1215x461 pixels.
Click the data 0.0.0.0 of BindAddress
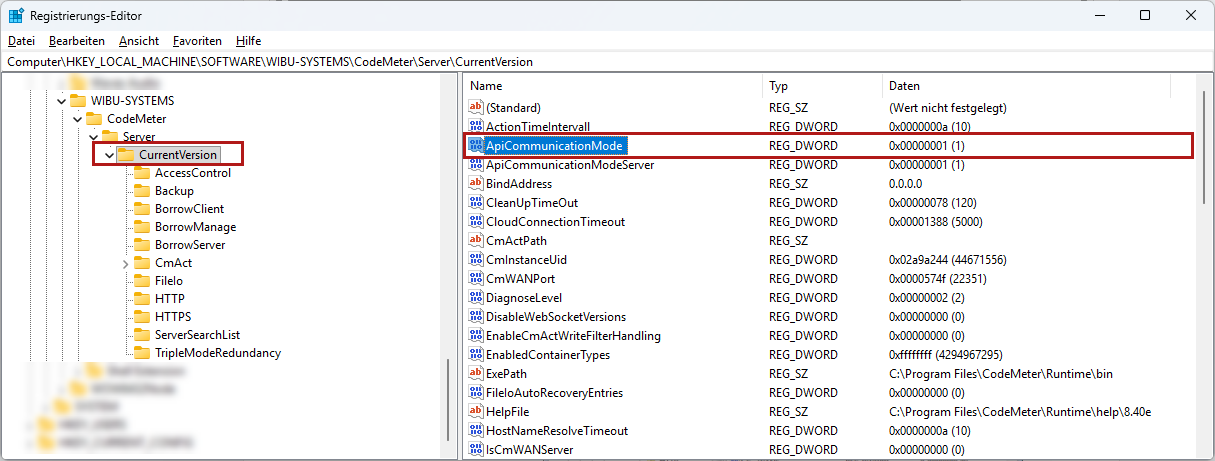click(x=907, y=184)
